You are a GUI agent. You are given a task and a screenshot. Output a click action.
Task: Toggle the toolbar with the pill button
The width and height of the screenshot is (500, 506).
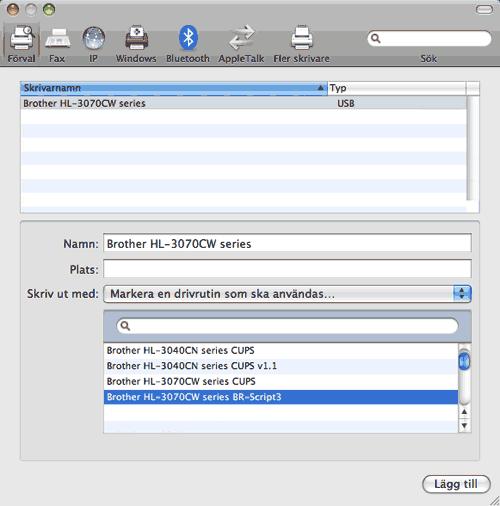484,10
